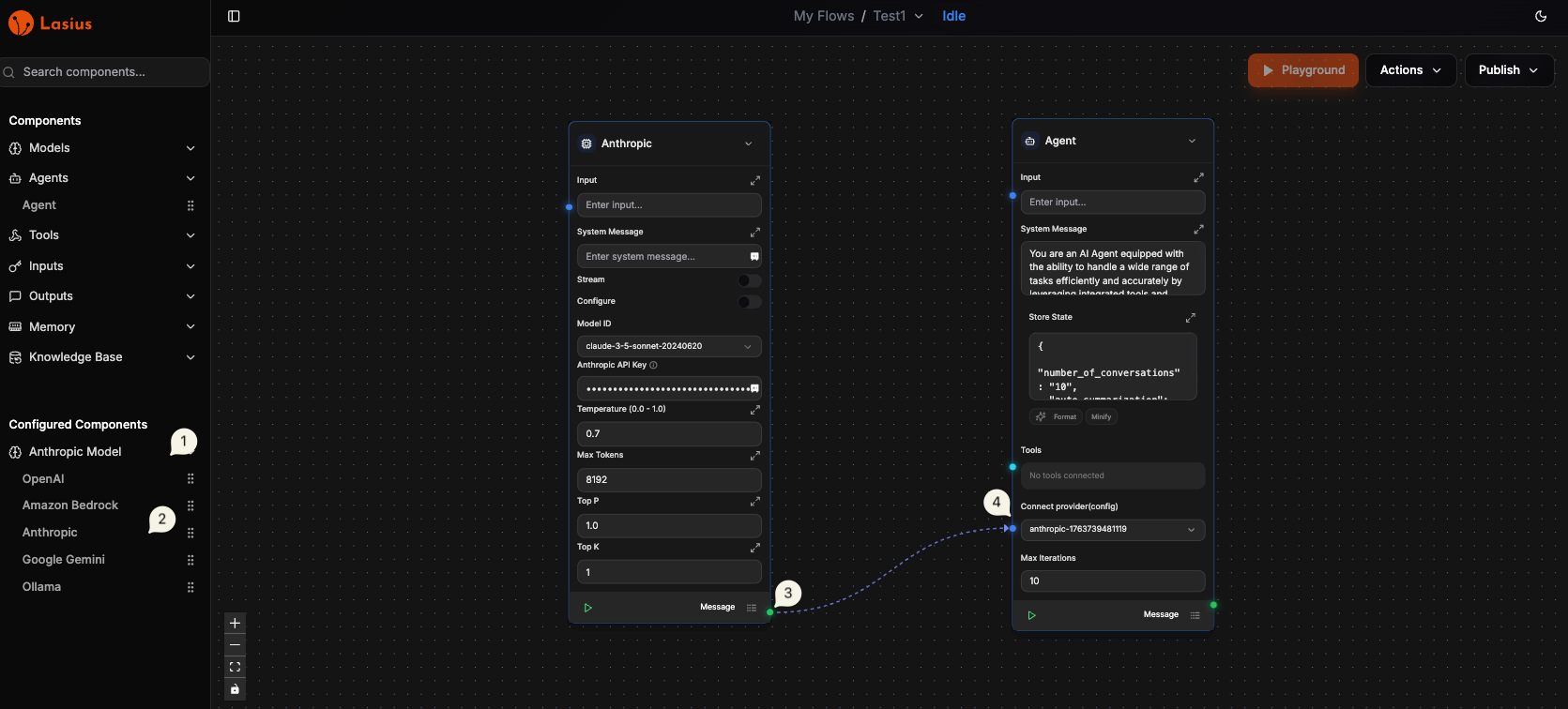
Task: Grab the Amazon Bedrock drag handle
Action: pyautogui.click(x=190, y=505)
